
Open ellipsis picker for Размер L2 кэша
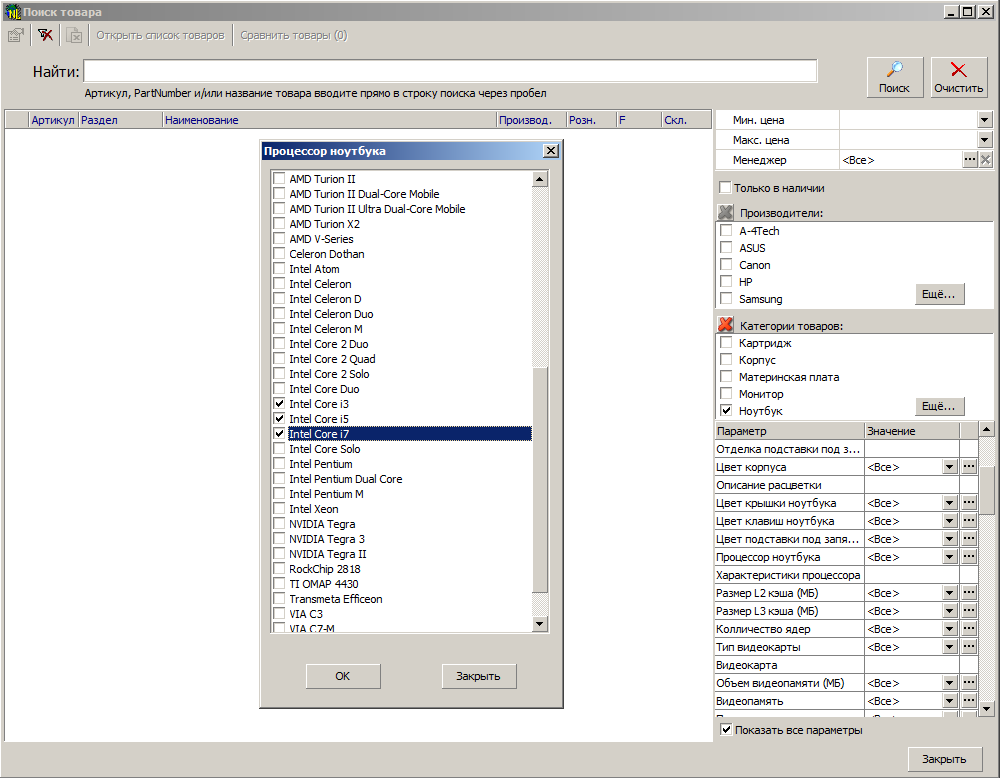pyautogui.click(x=969, y=592)
